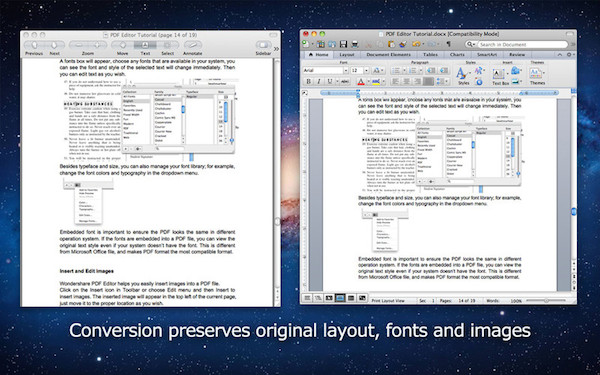Go to Previous page in Preview toolbar
This screenshot has width=600, height=375.
(x=34, y=45)
